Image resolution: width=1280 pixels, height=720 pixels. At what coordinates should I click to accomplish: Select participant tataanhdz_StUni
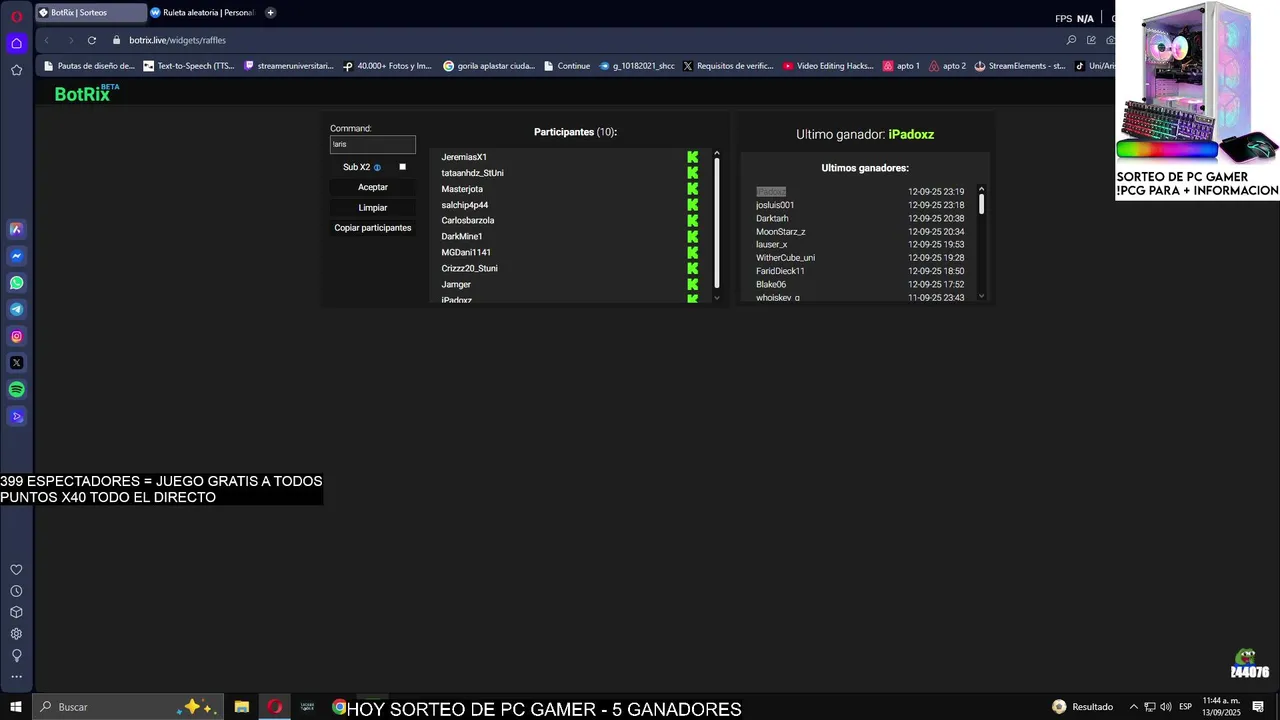472,173
